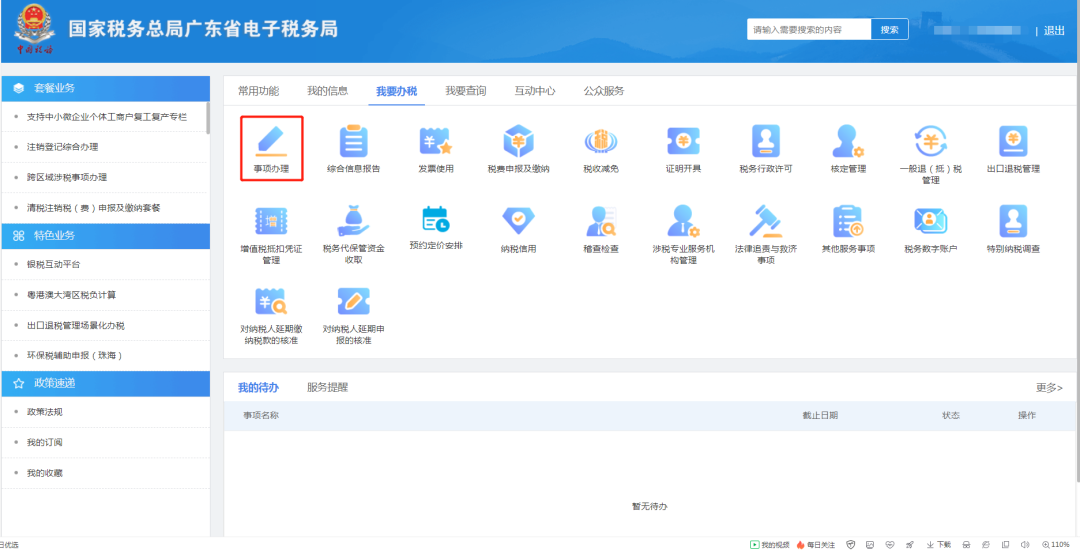Viewport: 1080px width, 551px height.
Task: Open 我的收藏 link
Action: click(x=45, y=473)
